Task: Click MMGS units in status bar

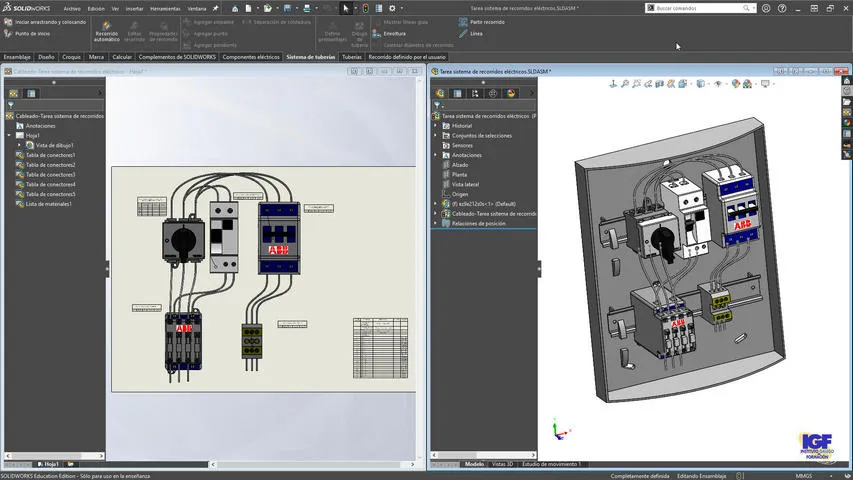Action: [x=803, y=476]
